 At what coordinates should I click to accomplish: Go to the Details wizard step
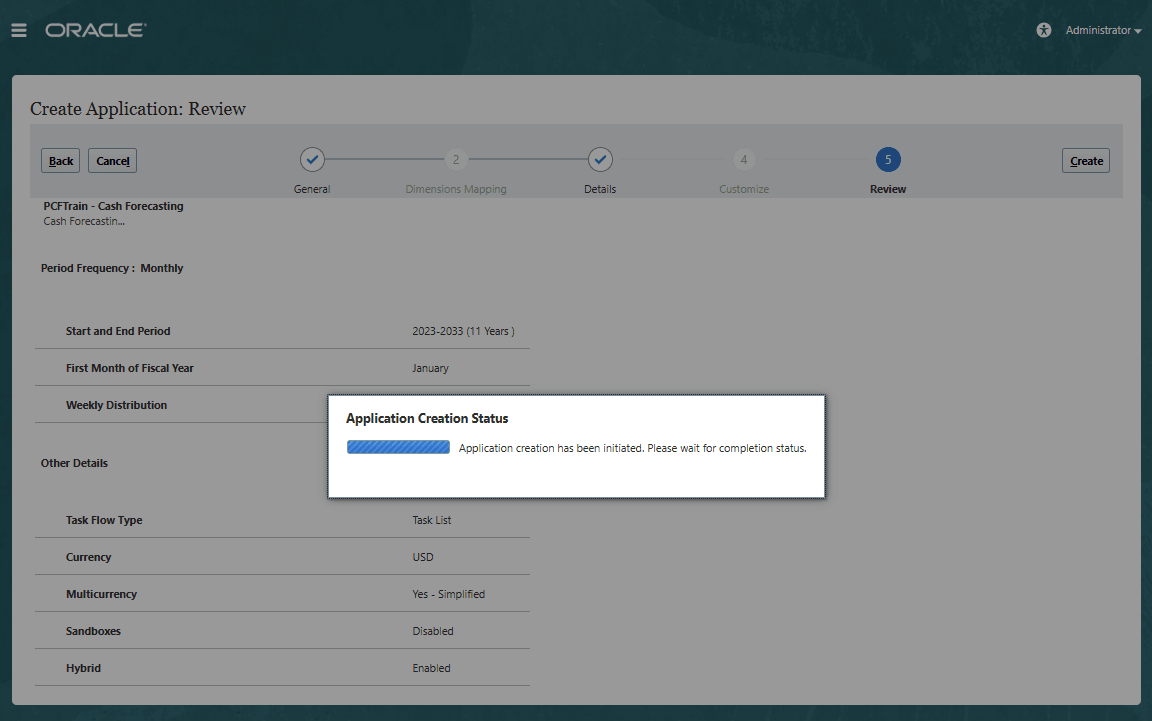click(600, 159)
